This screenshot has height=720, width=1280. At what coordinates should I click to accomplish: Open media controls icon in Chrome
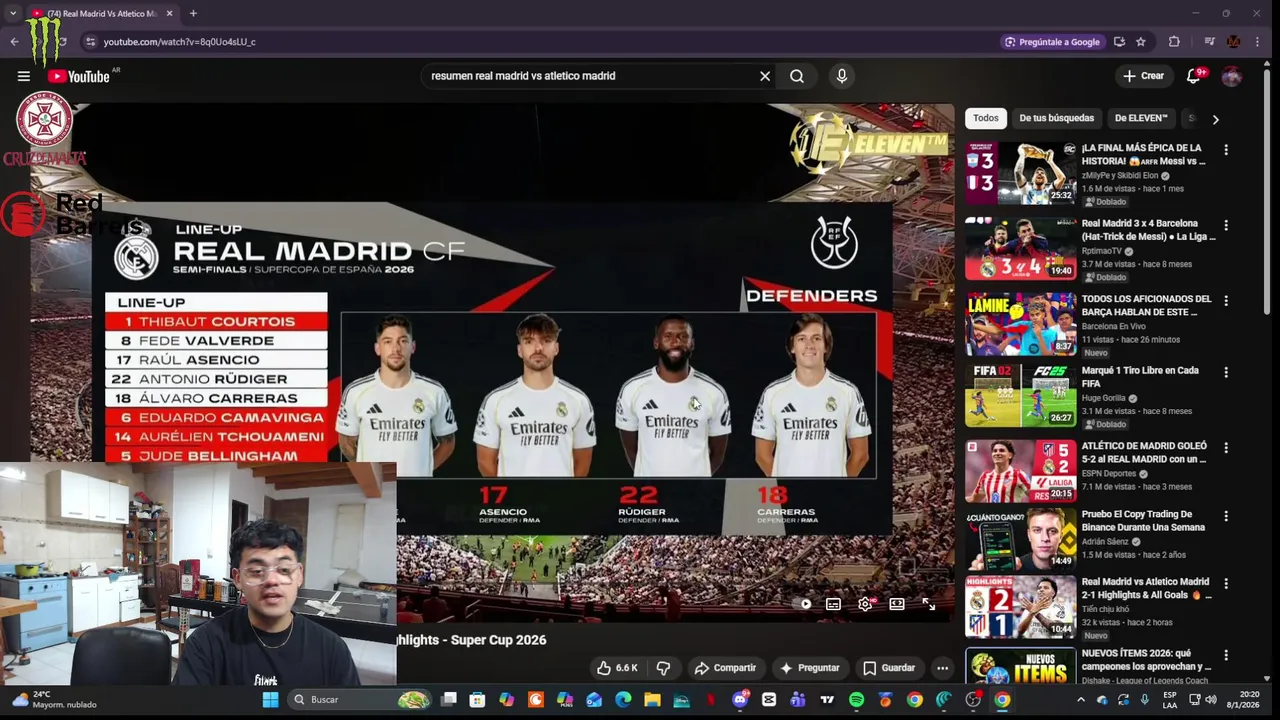[1209, 42]
